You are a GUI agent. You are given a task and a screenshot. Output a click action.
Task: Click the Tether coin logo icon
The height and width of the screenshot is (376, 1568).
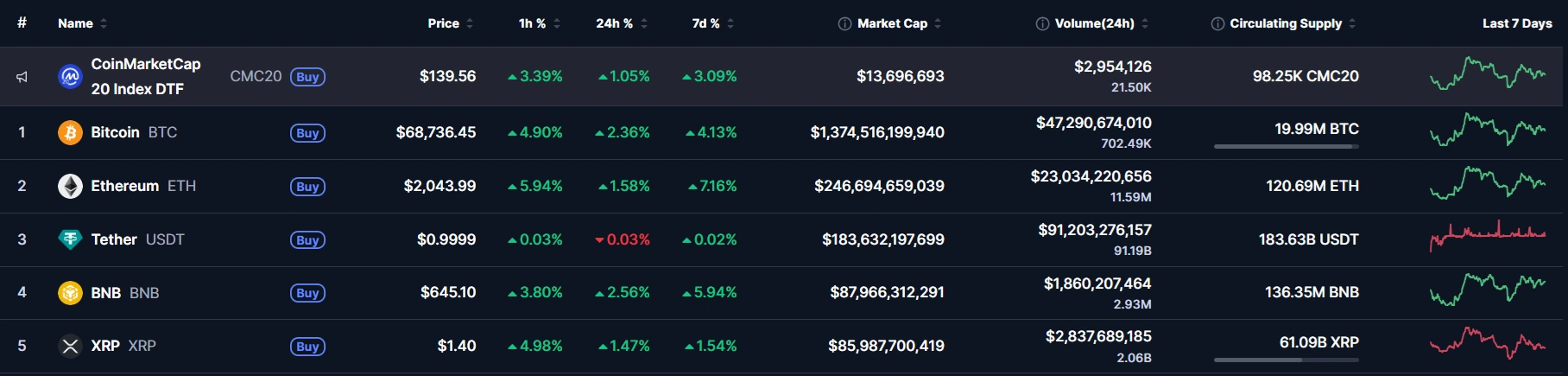coord(70,239)
